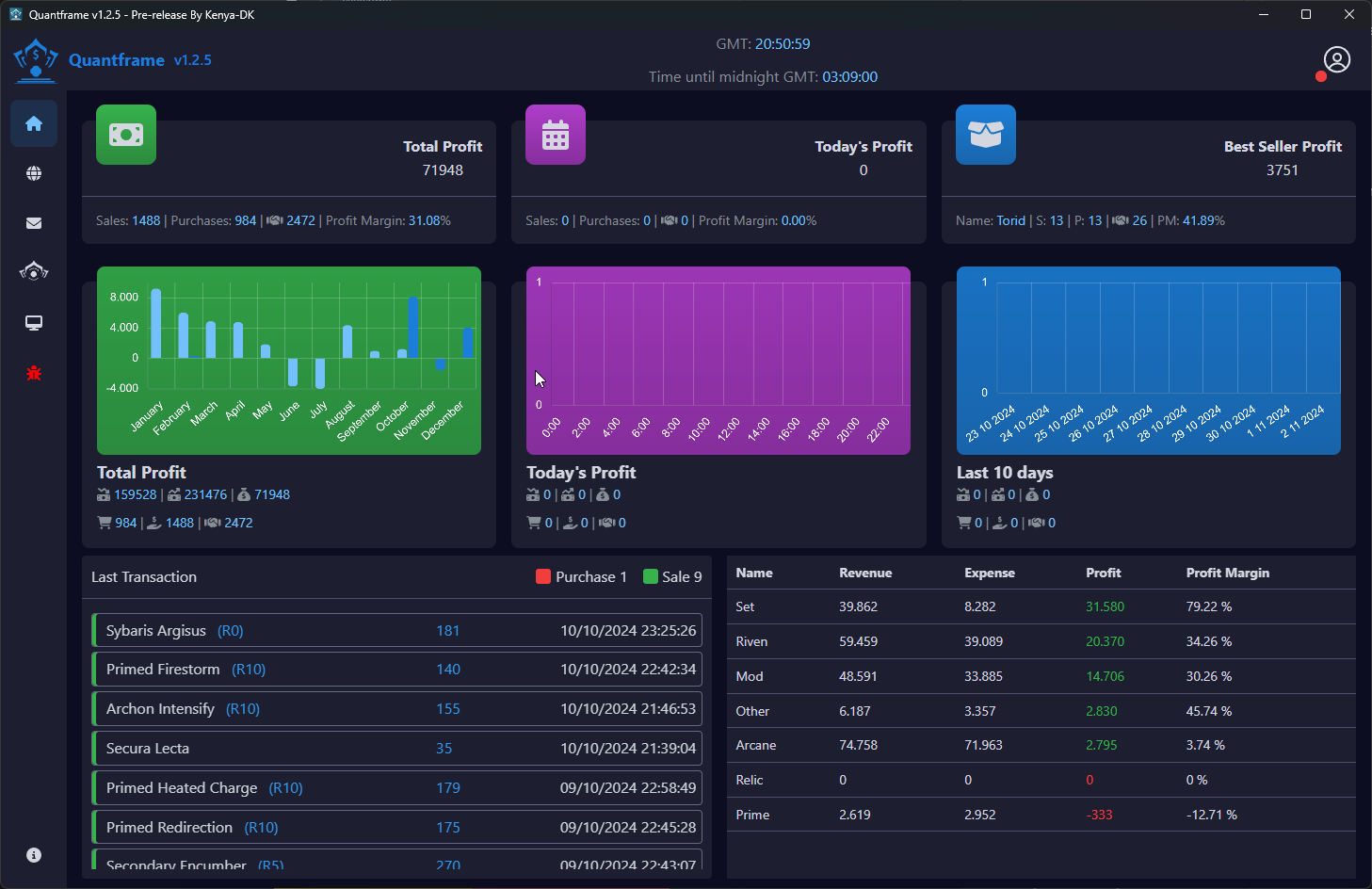Select the Set row in category table
Viewport: 1372px width, 889px height.
point(1041,606)
